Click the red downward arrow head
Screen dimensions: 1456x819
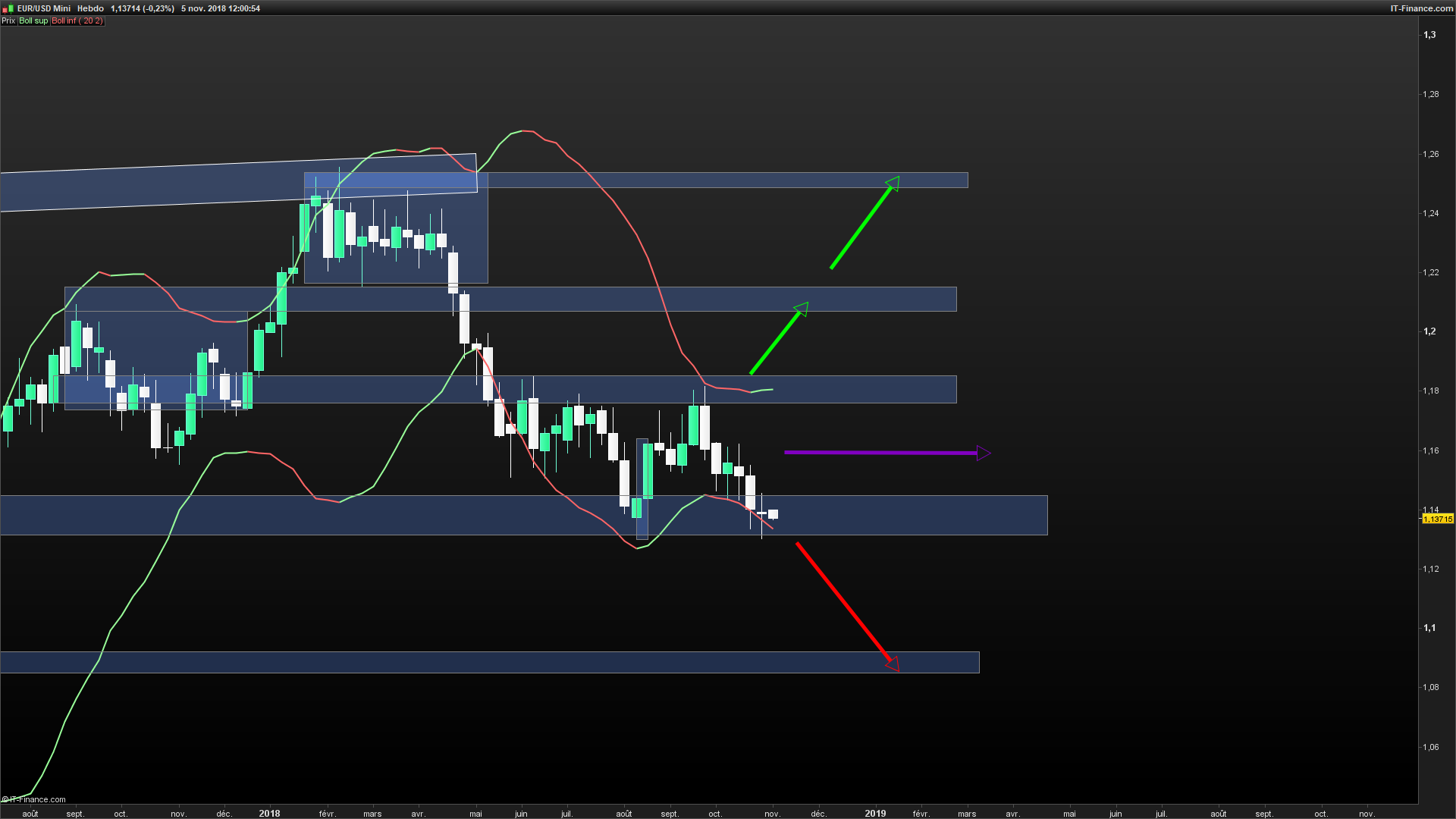(893, 664)
